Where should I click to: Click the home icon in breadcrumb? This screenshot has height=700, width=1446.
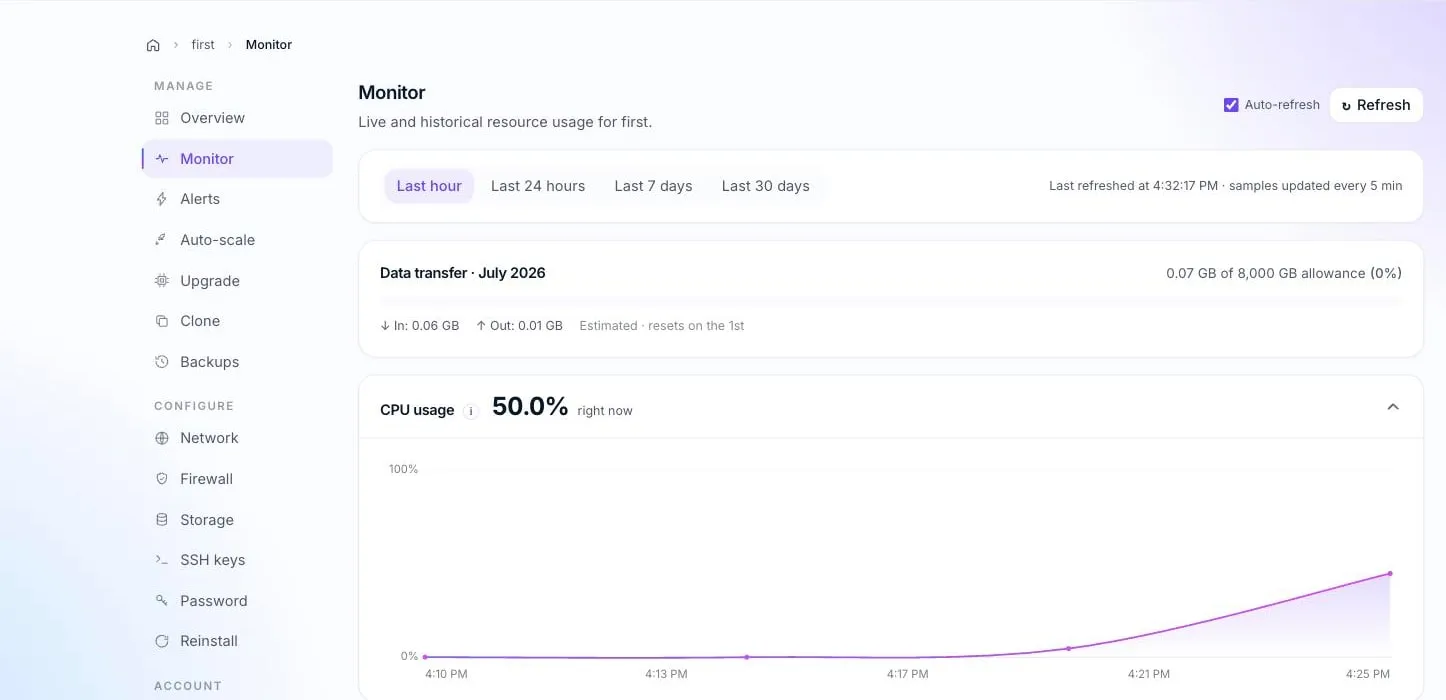[153, 45]
